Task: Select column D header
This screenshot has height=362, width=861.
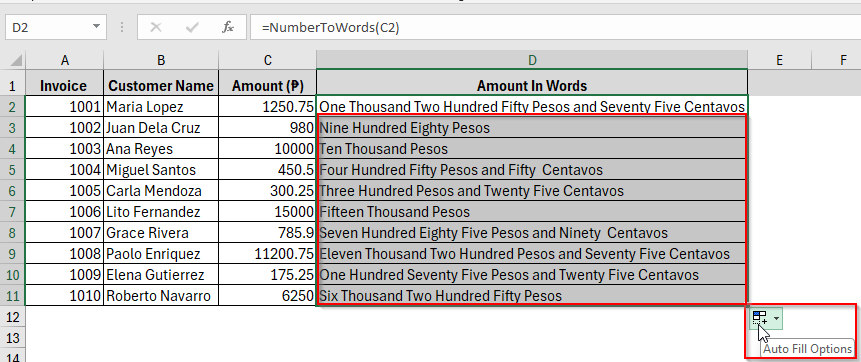Action: tap(532, 60)
